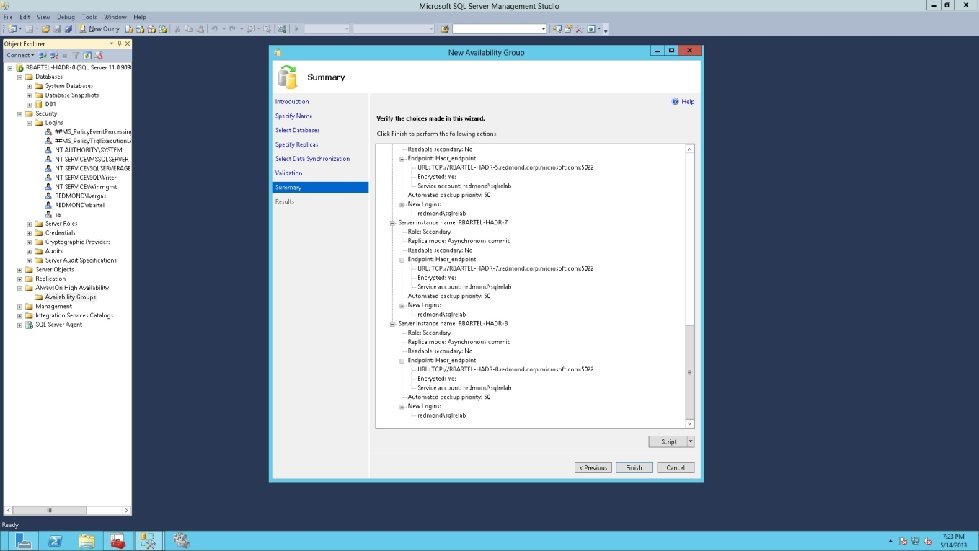Viewport: 979px width, 551px height.
Task: Click the Script button
Action: click(668, 441)
